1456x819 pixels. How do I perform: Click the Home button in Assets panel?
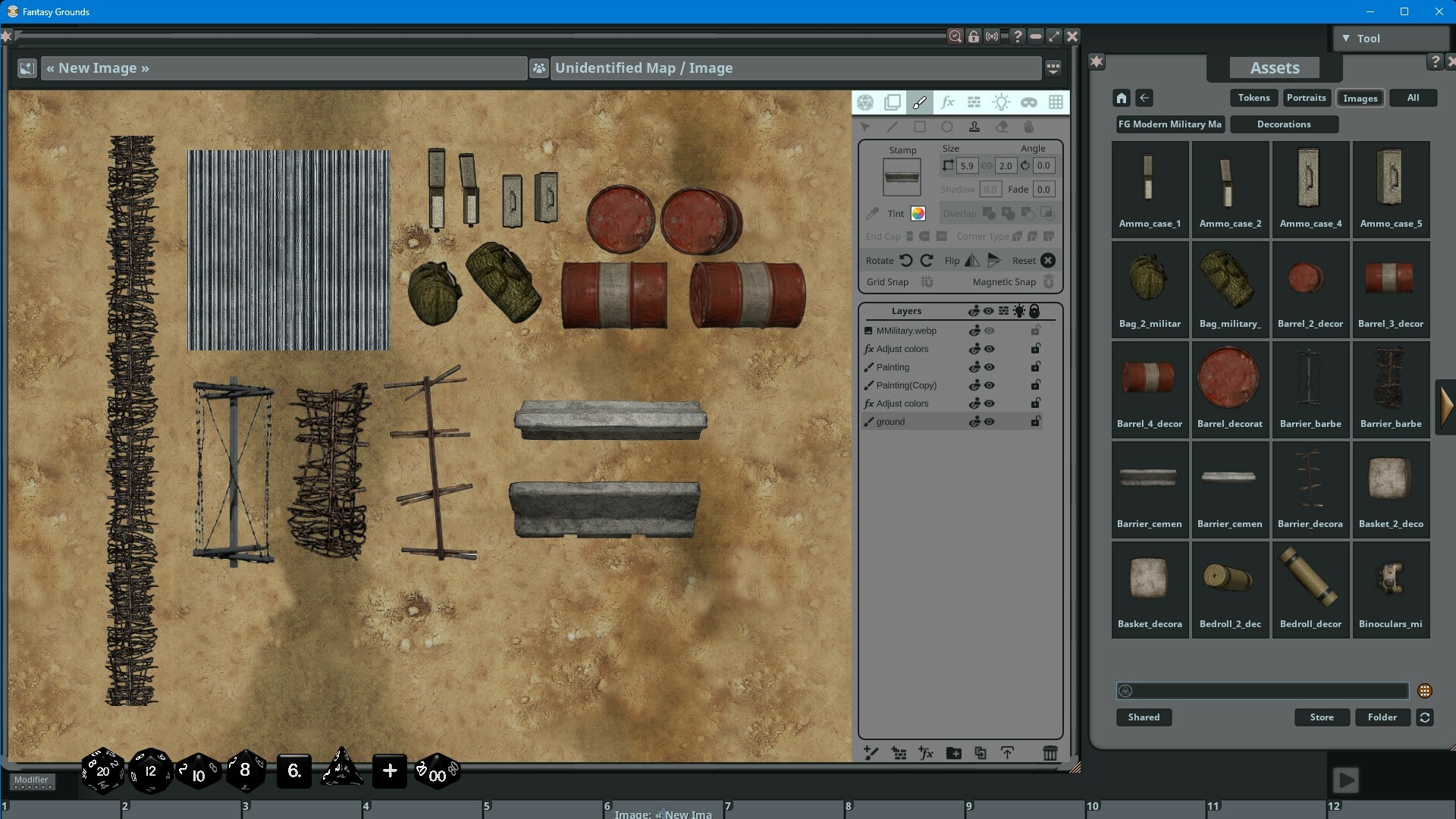[1121, 97]
